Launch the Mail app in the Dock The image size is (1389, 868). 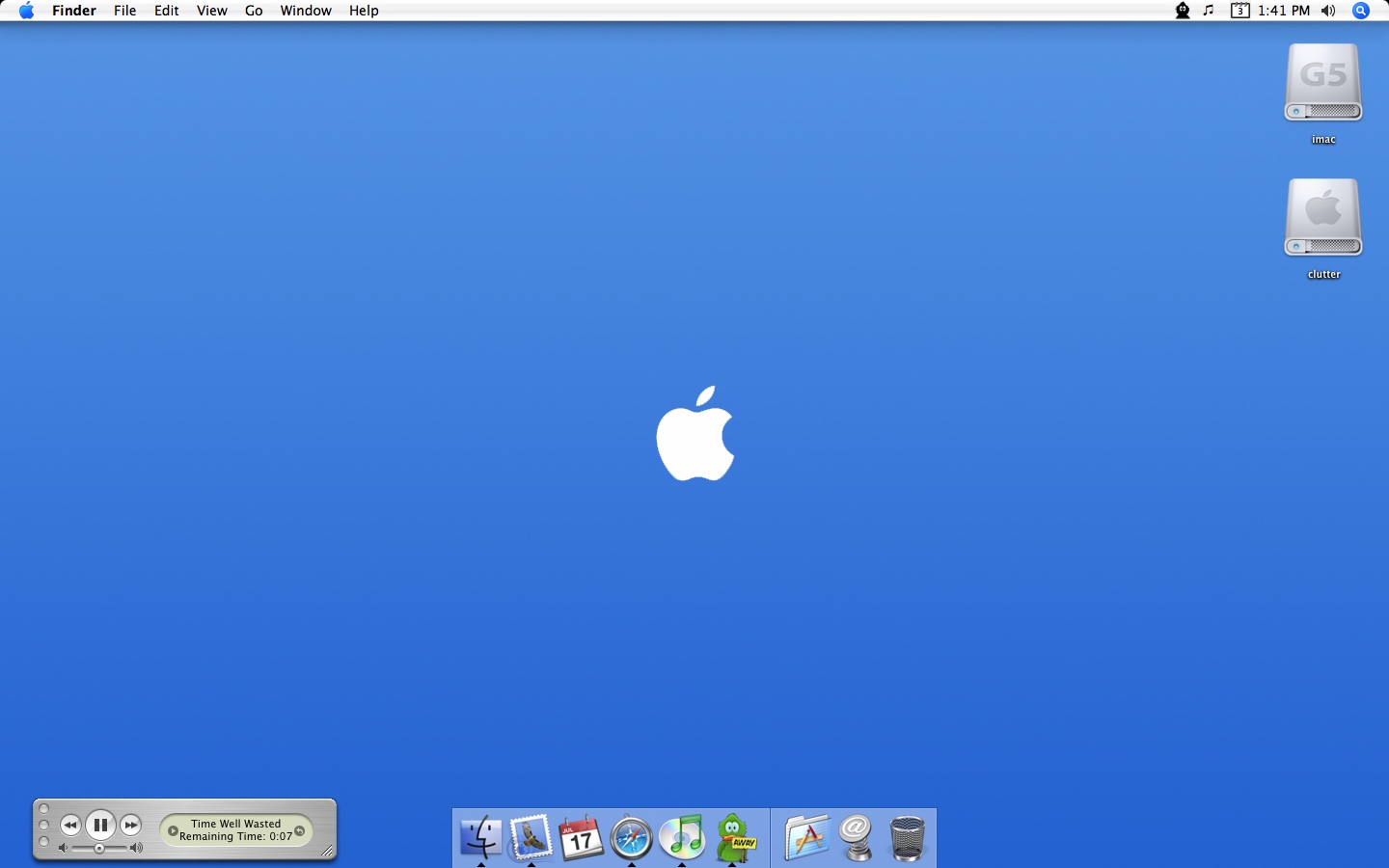click(x=531, y=837)
